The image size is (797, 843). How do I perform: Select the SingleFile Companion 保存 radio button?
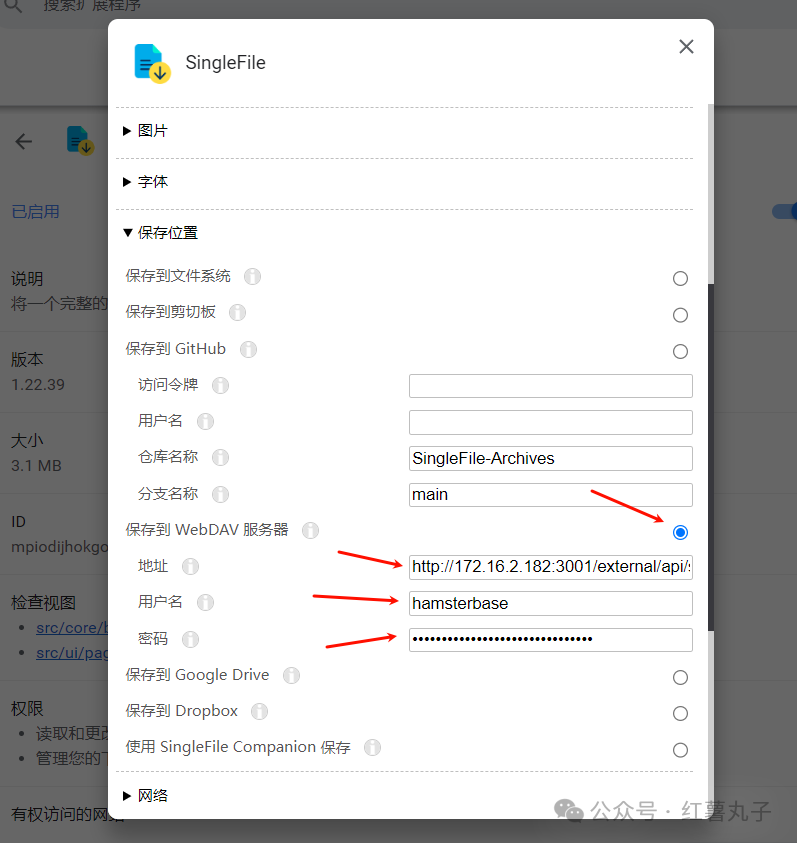point(680,750)
